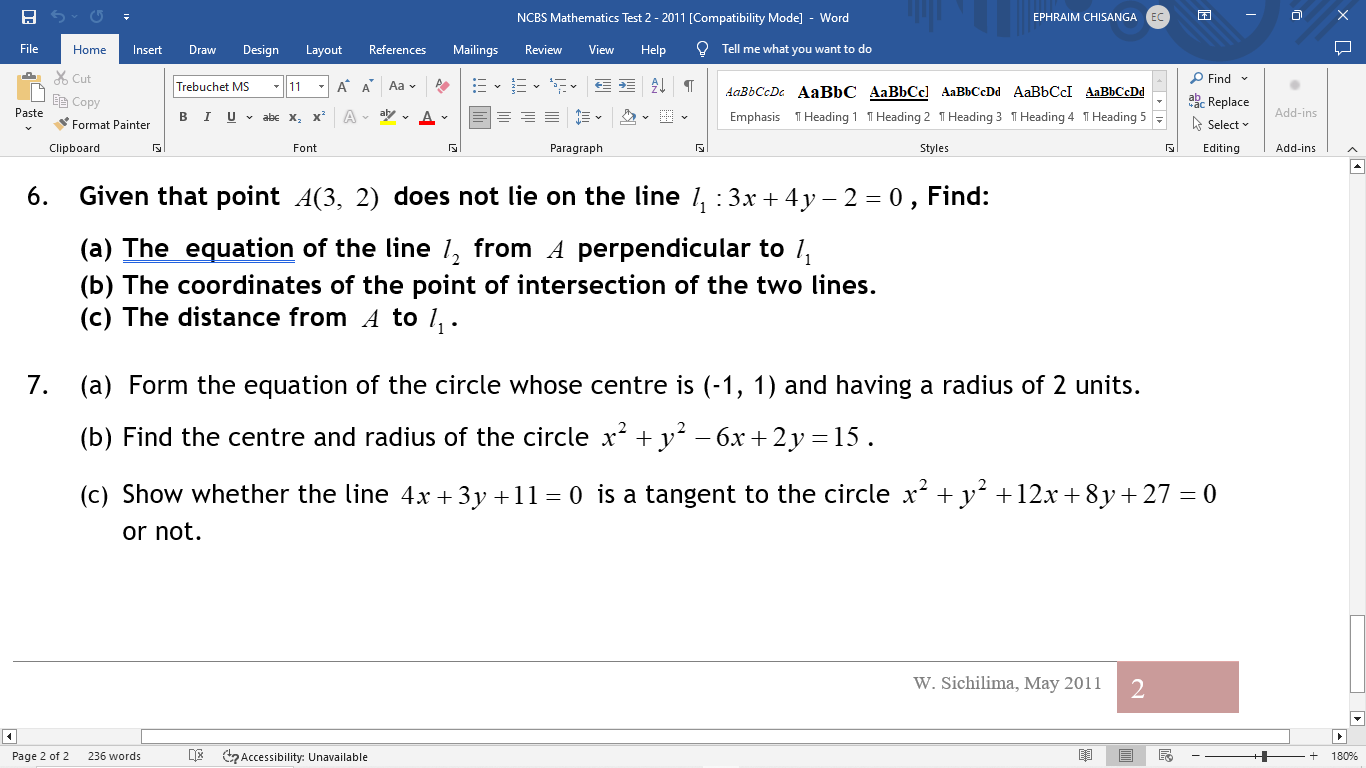
Task: Click the Paste clipboard icon
Action: (29, 88)
